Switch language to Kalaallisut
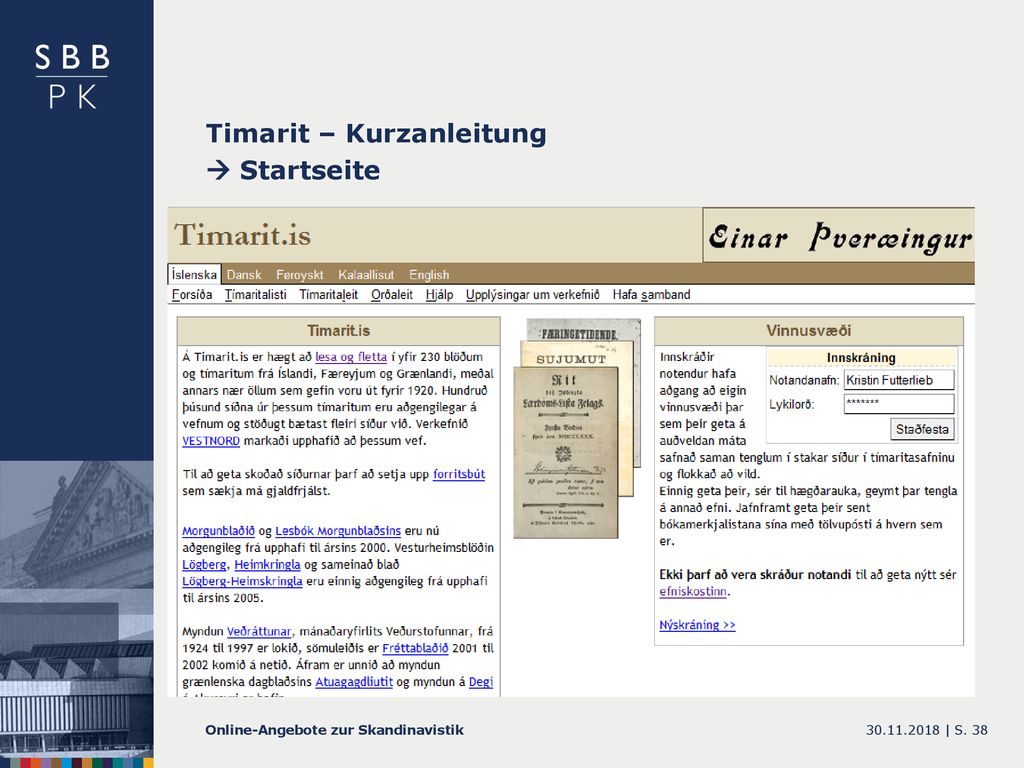Image resolution: width=1024 pixels, height=768 pixels. coord(366,275)
